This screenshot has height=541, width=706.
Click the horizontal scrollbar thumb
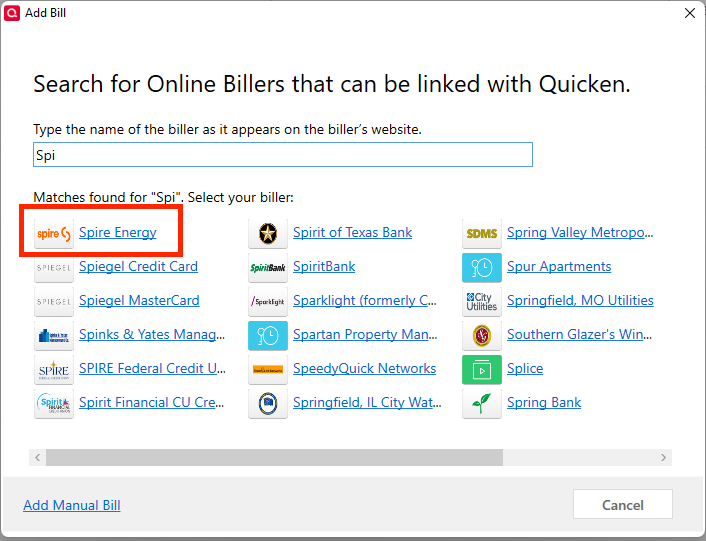pyautogui.click(x=274, y=457)
